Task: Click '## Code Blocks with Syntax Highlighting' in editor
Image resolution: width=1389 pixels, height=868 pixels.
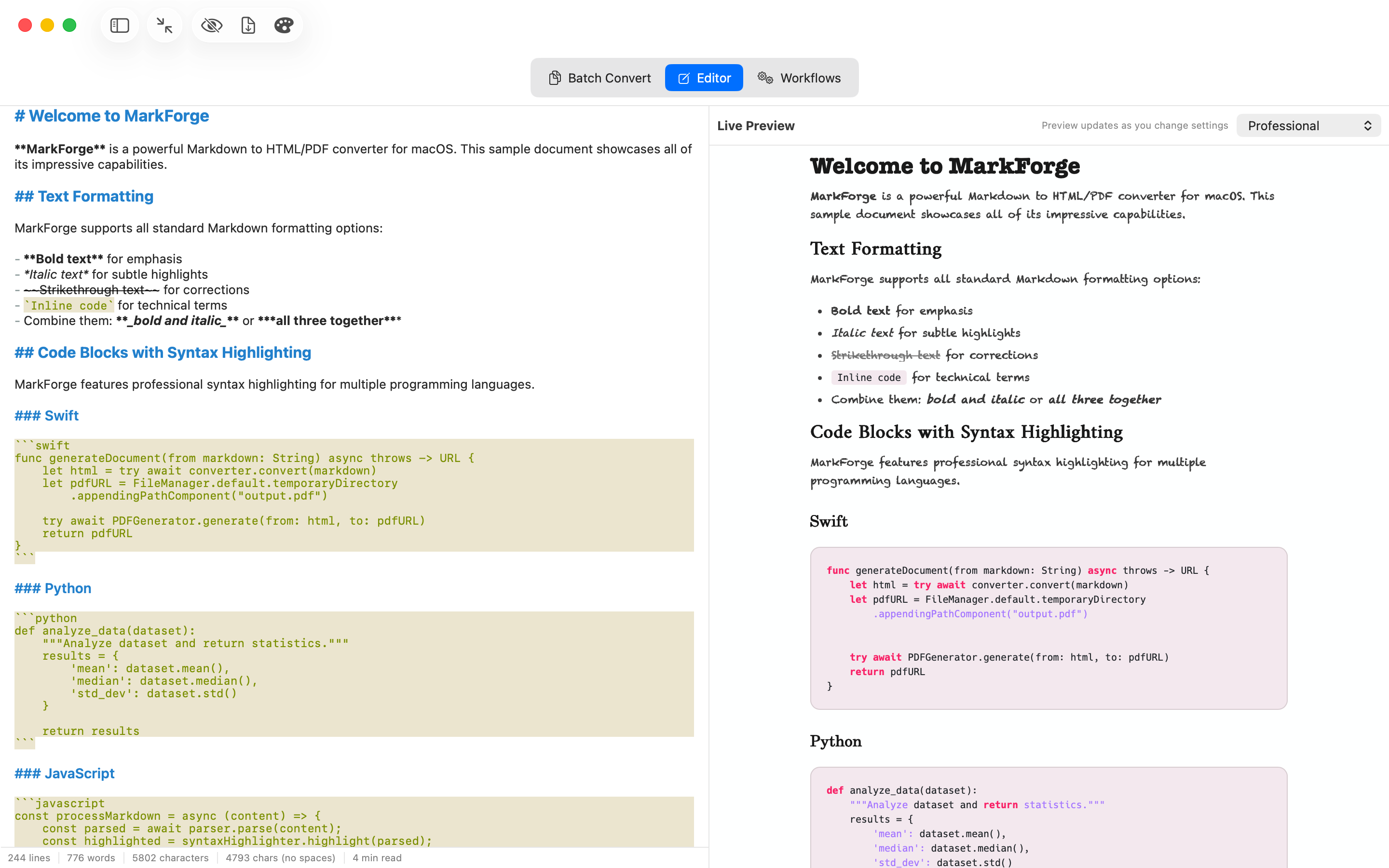Action: [x=163, y=353]
